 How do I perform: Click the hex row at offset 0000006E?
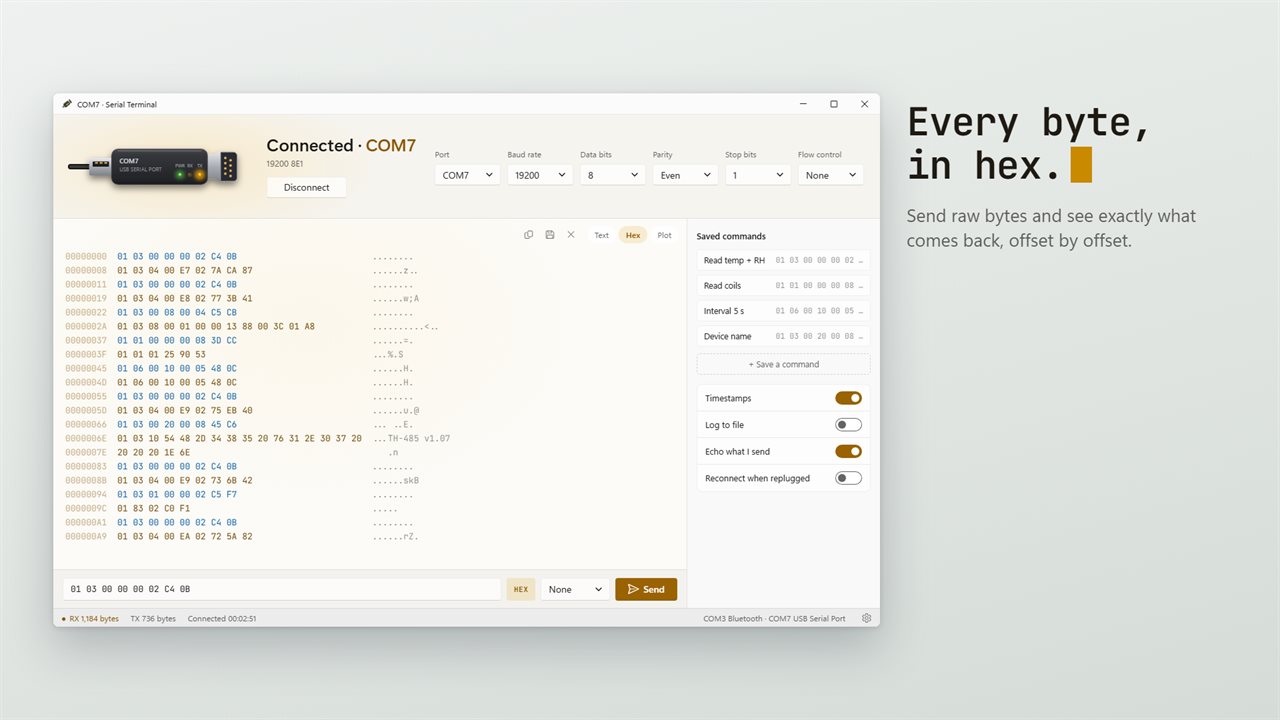[x=258, y=438]
